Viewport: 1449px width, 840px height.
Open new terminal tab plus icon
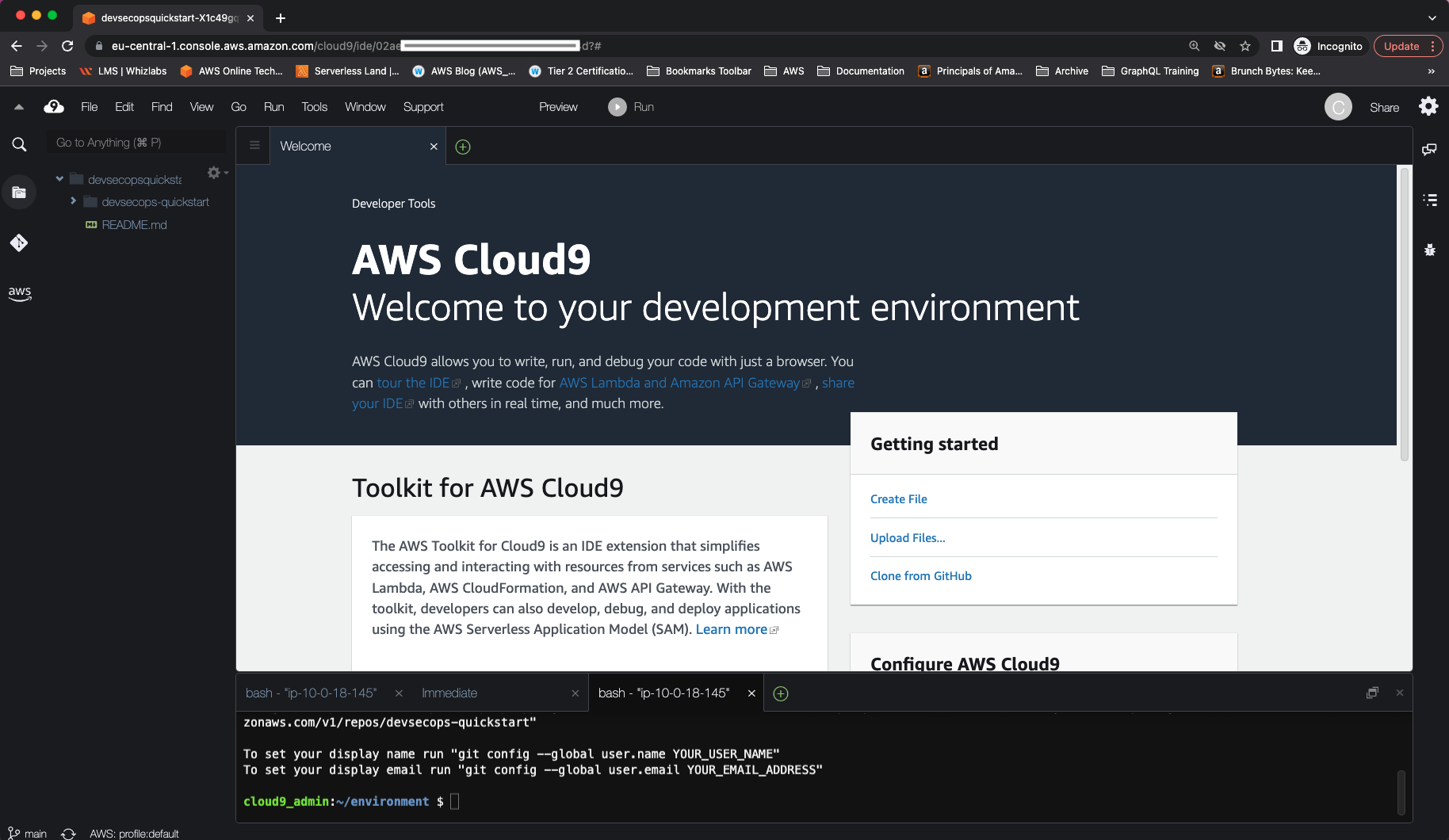[781, 694]
